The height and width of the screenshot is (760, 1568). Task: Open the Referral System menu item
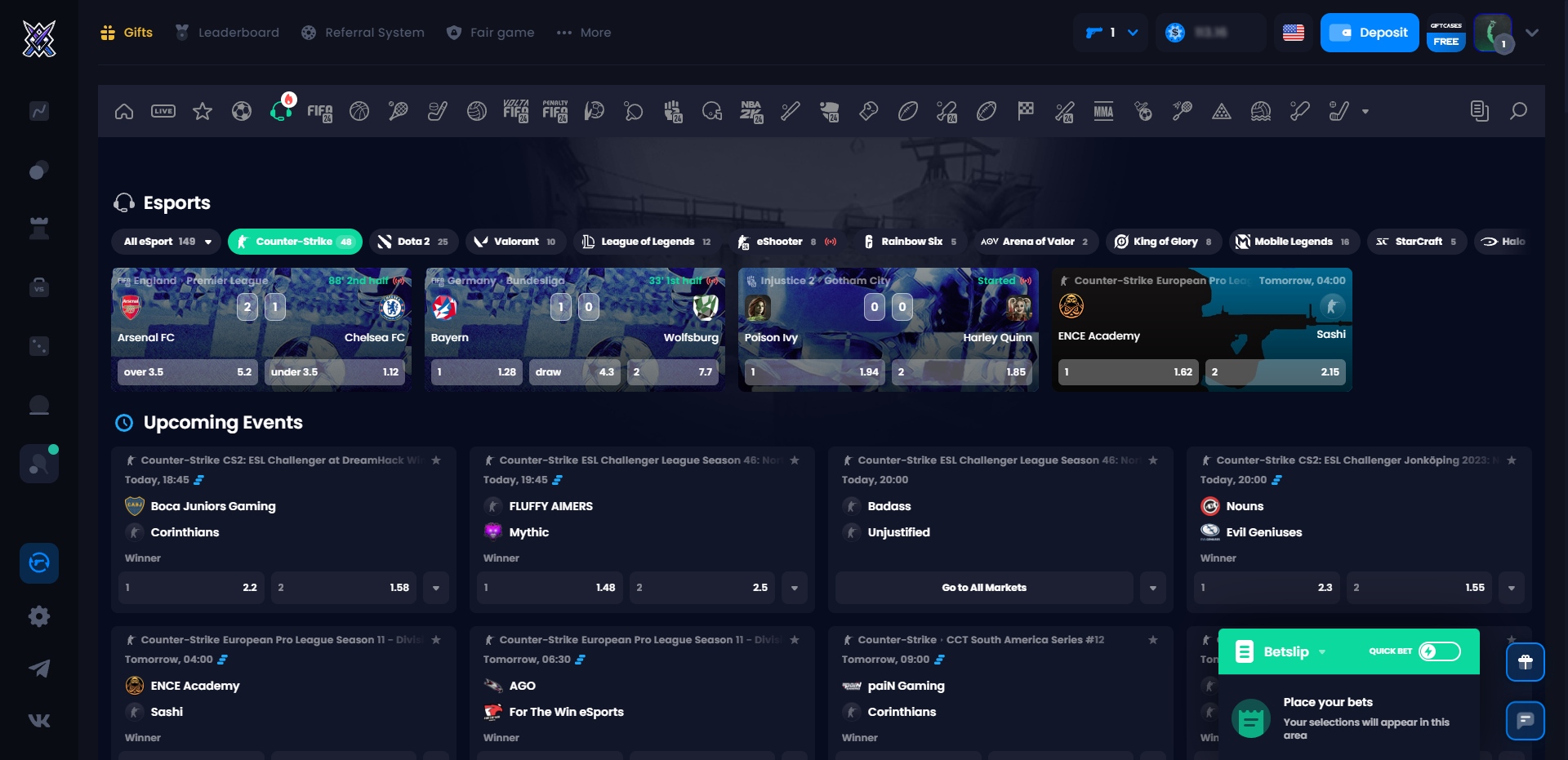point(363,33)
